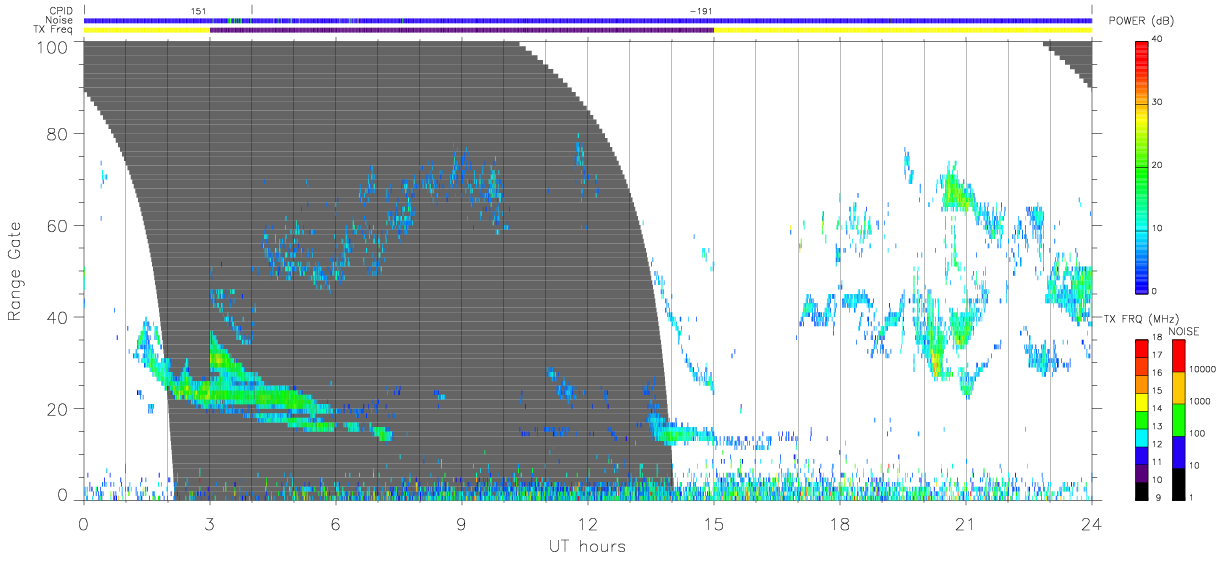The image size is (1228, 567).
Task: Click the power scale label '30'
Action: pos(1157,102)
